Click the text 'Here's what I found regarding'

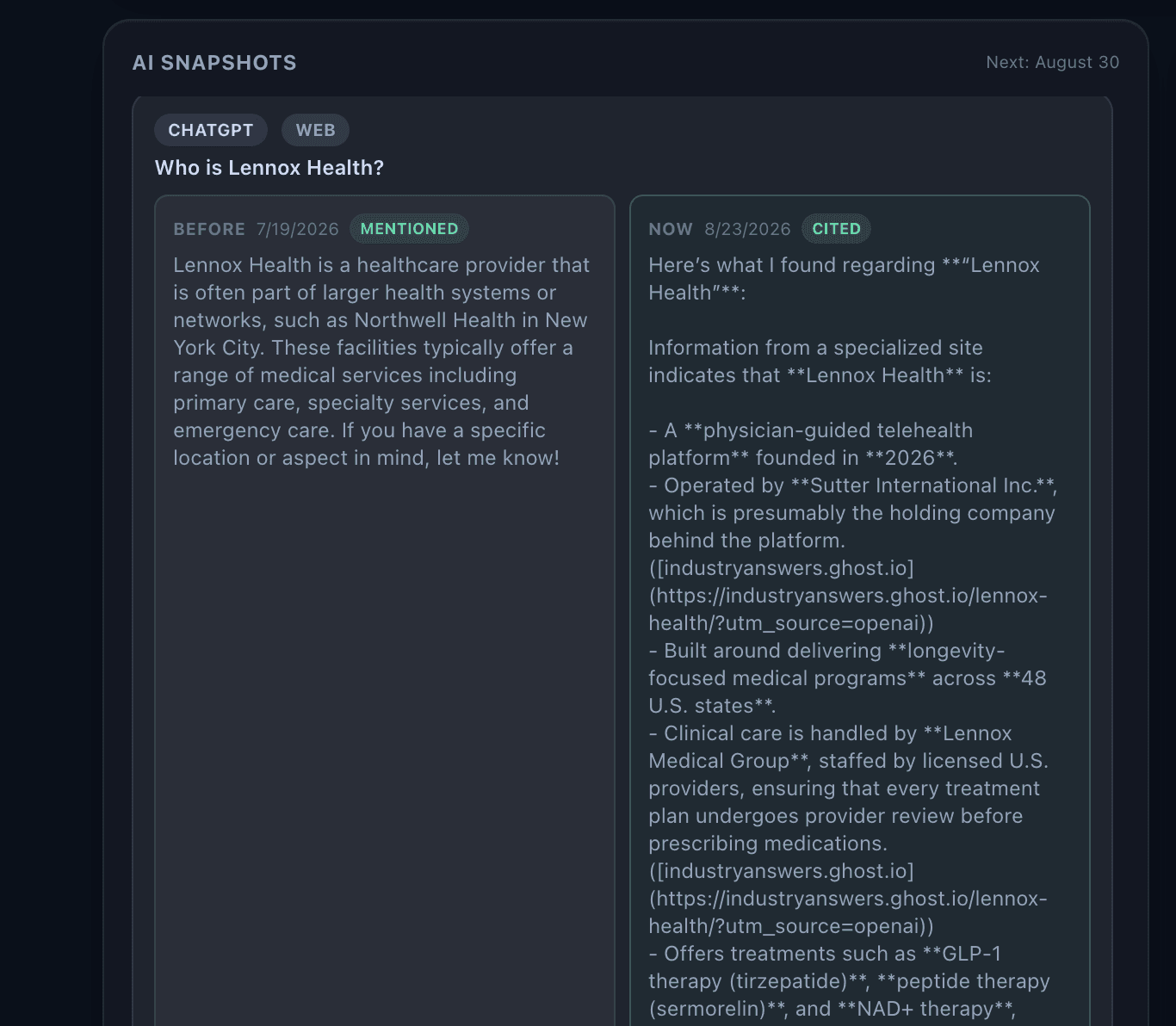(792, 265)
